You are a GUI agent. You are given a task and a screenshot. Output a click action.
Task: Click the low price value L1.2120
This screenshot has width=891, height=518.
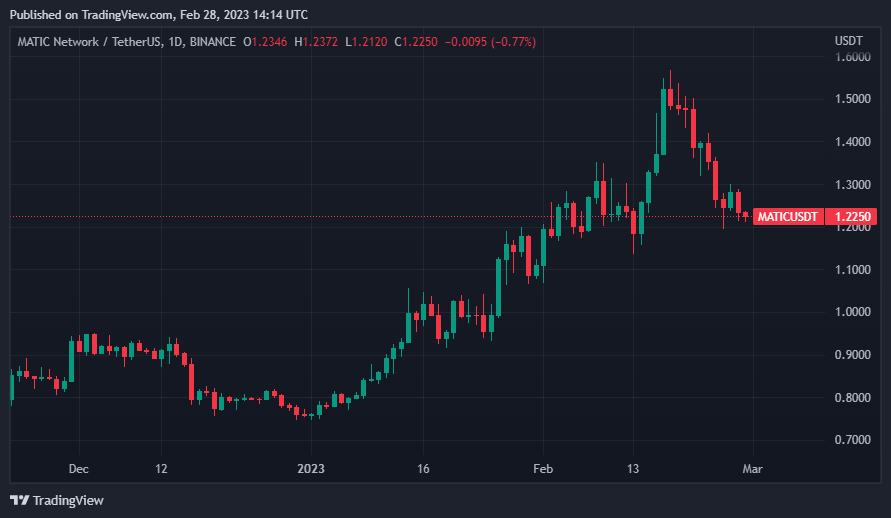coord(370,42)
